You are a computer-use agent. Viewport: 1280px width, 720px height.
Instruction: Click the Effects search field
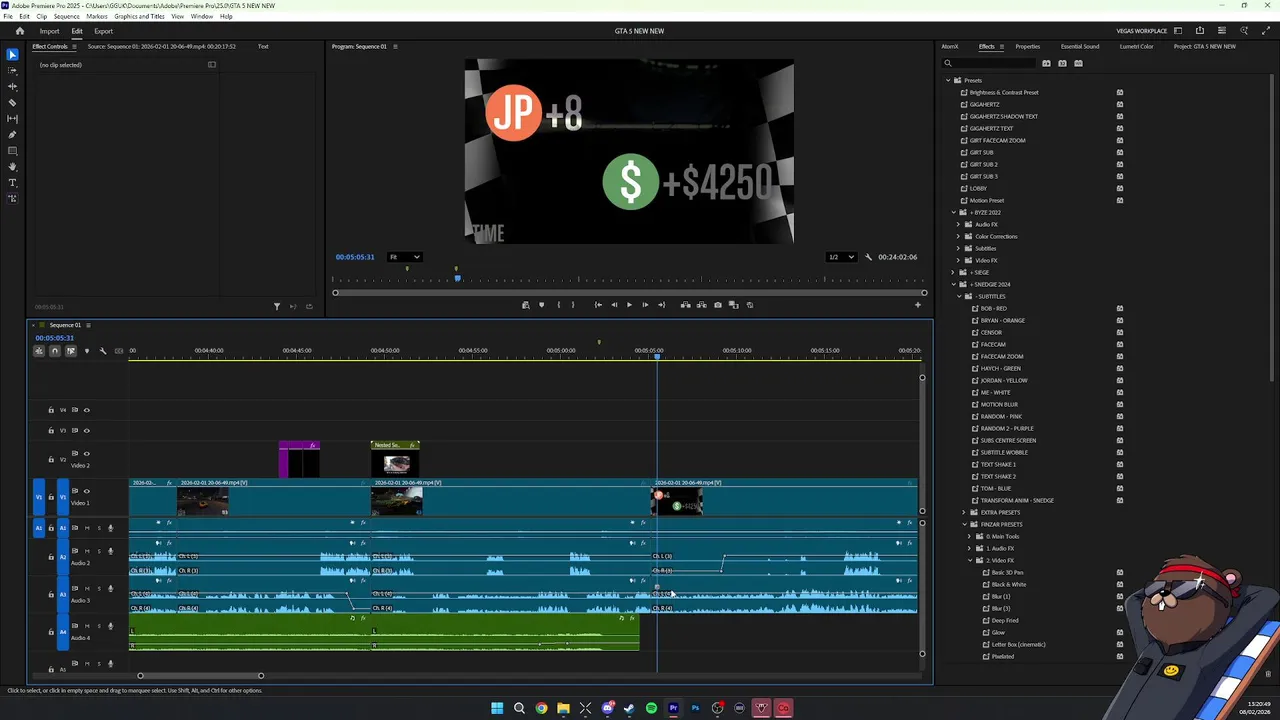click(x=990, y=63)
